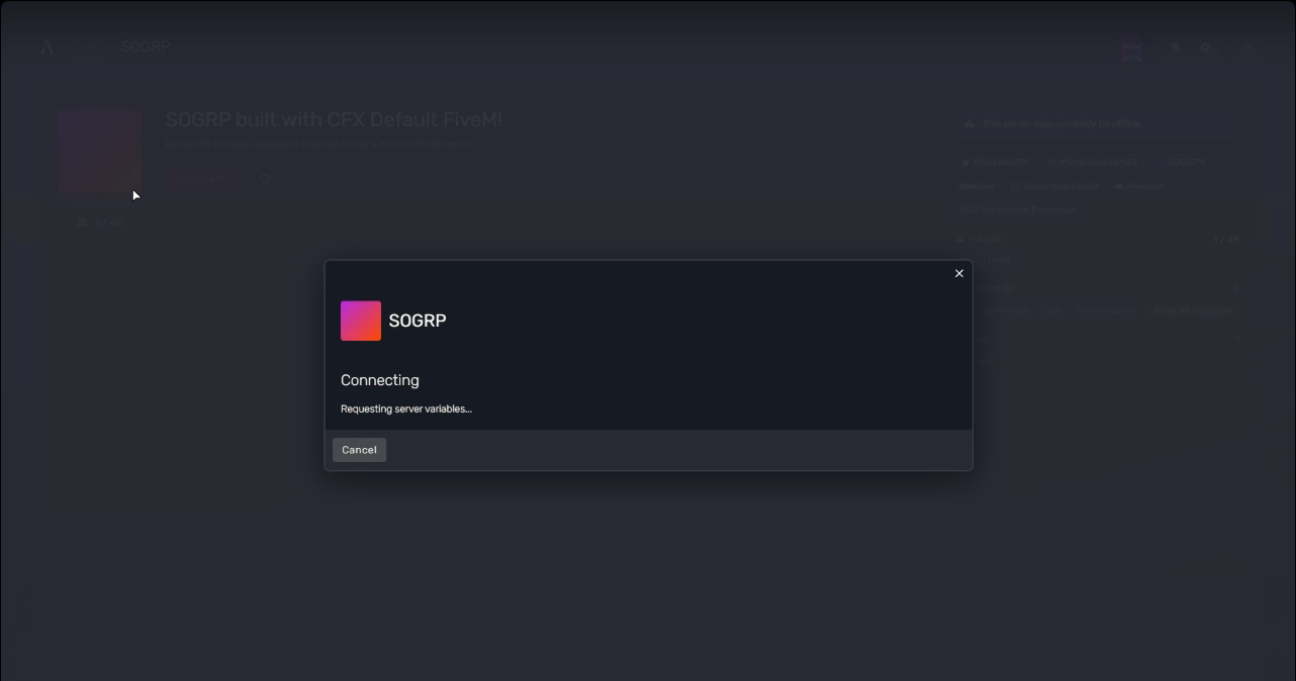Favorite the server with heart icon
Image resolution: width=1296 pixels, height=681 pixels.
coord(265,179)
